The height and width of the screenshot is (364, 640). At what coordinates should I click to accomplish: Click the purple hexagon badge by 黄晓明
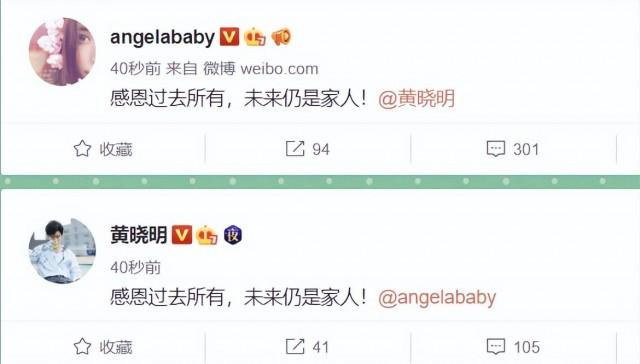coord(233,235)
